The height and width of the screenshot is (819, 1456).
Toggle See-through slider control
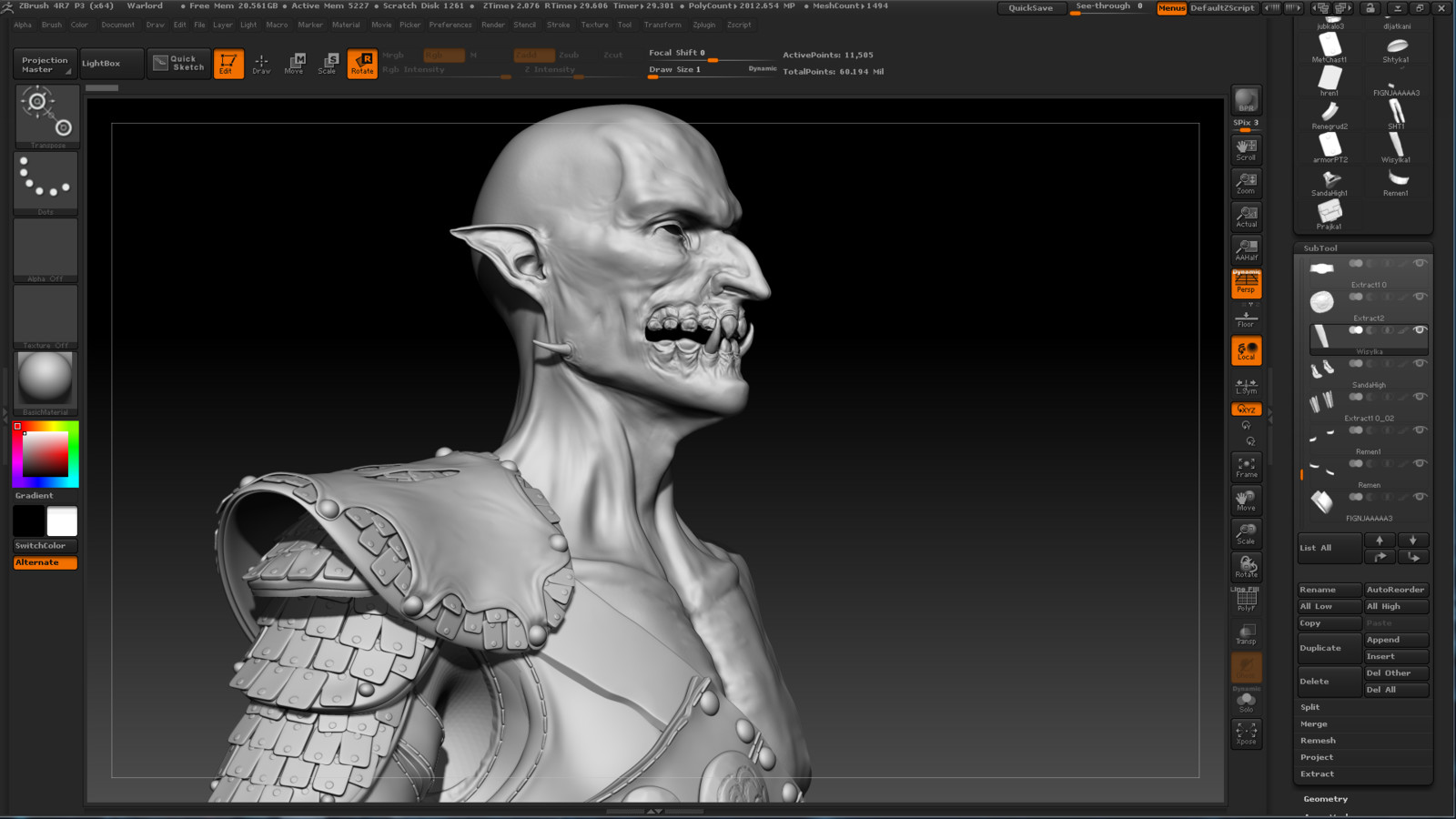tap(1110, 8)
